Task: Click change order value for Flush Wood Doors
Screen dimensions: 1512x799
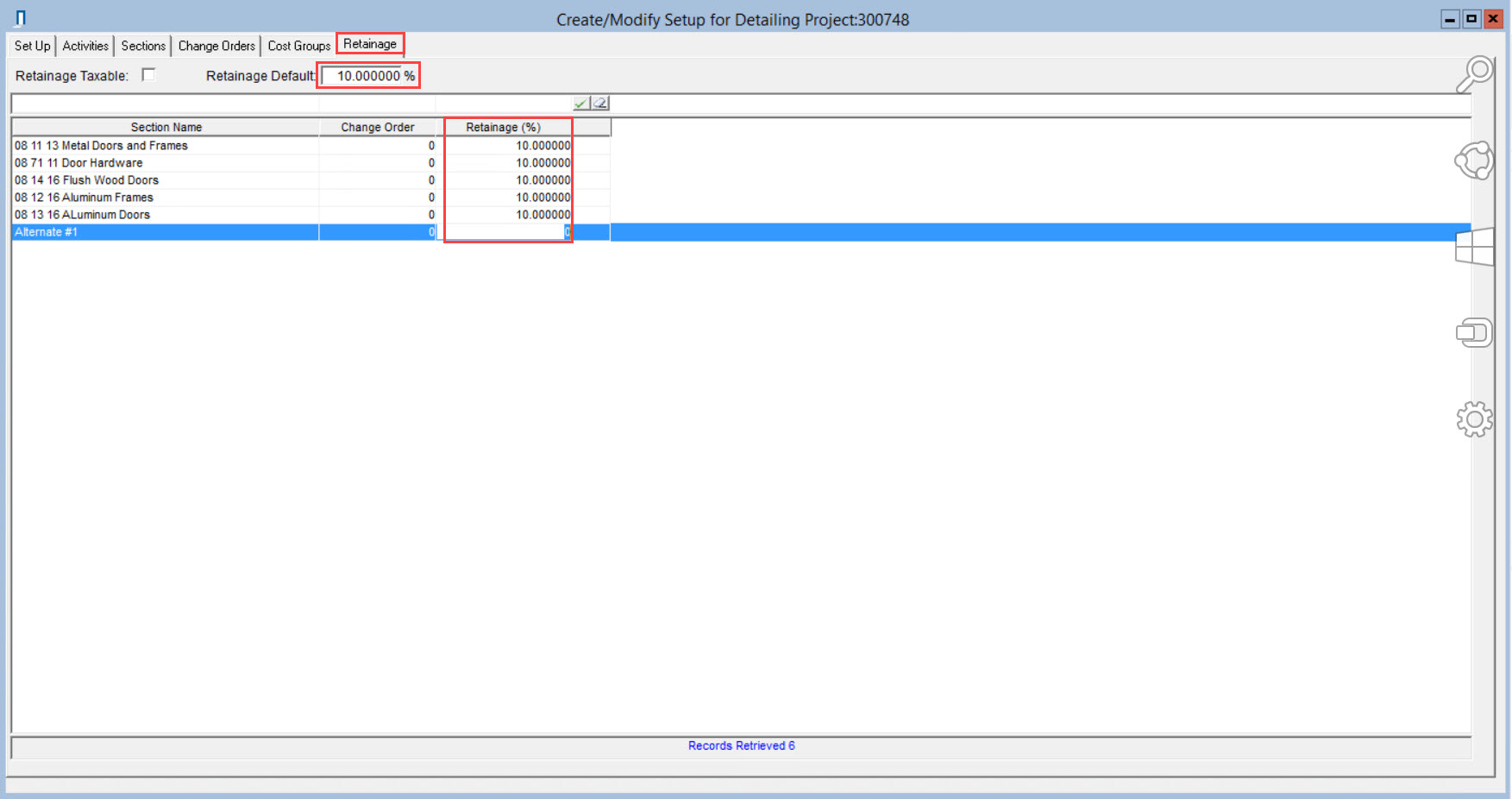Action: [378, 180]
